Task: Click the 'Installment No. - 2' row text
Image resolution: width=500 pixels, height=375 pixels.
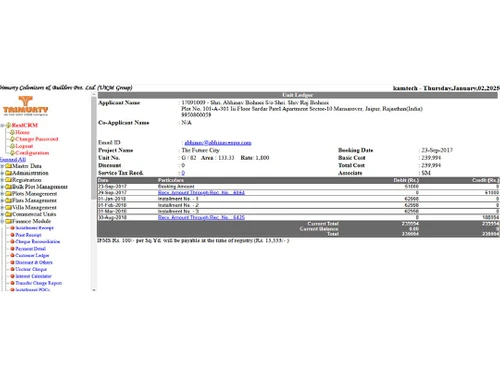Action: 178,205
